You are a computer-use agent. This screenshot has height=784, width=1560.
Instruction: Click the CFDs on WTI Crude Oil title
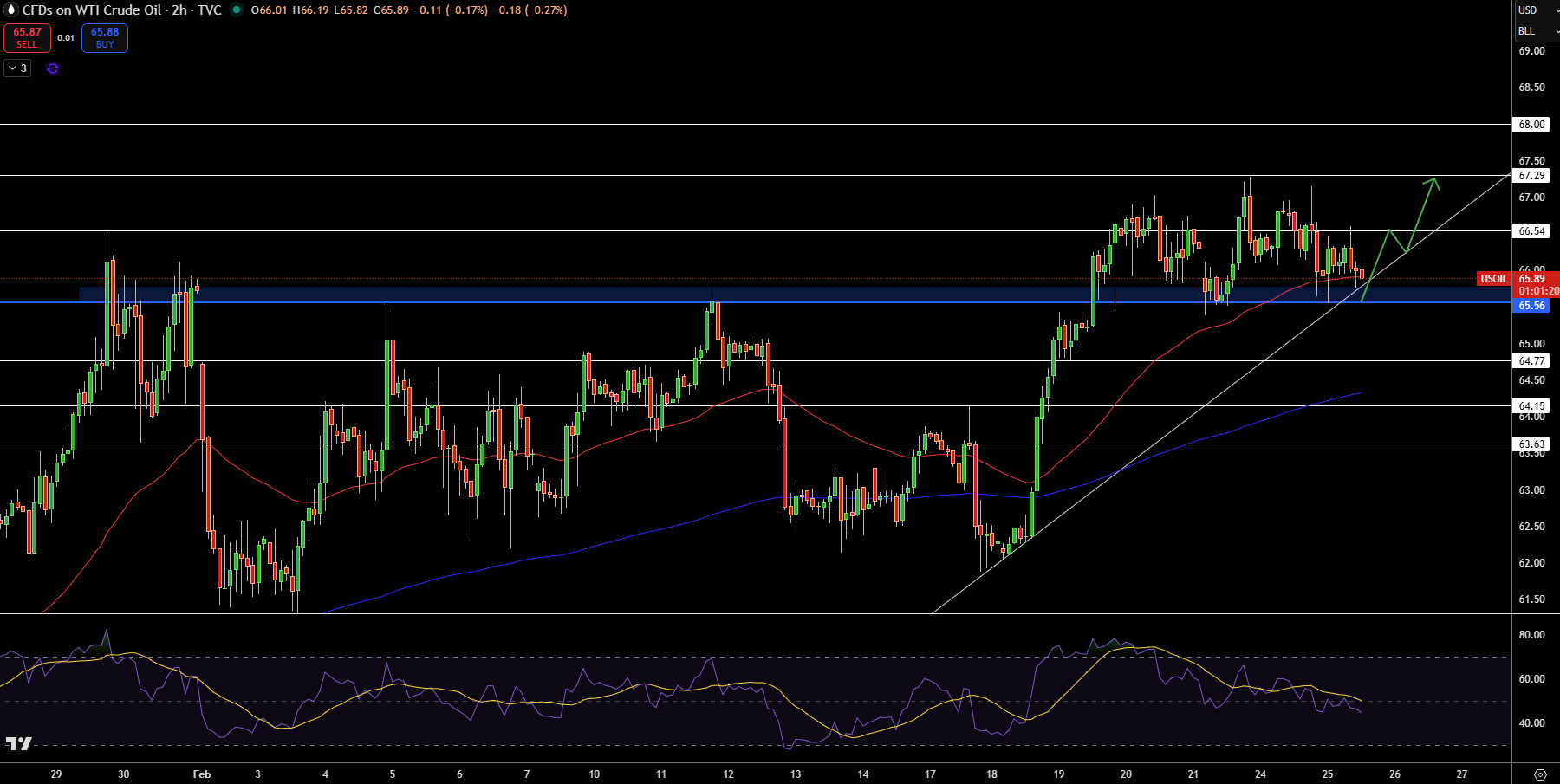[92, 10]
